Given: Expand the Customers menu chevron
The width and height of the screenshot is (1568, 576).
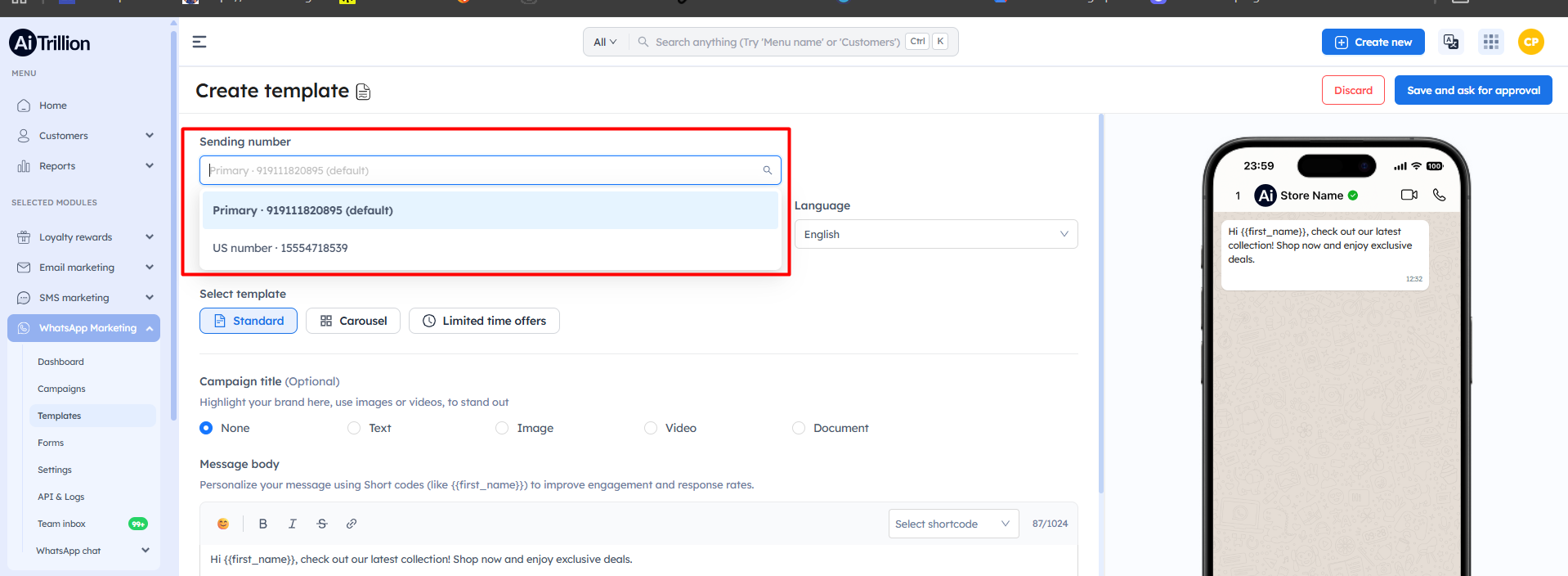Looking at the screenshot, I should (x=150, y=136).
